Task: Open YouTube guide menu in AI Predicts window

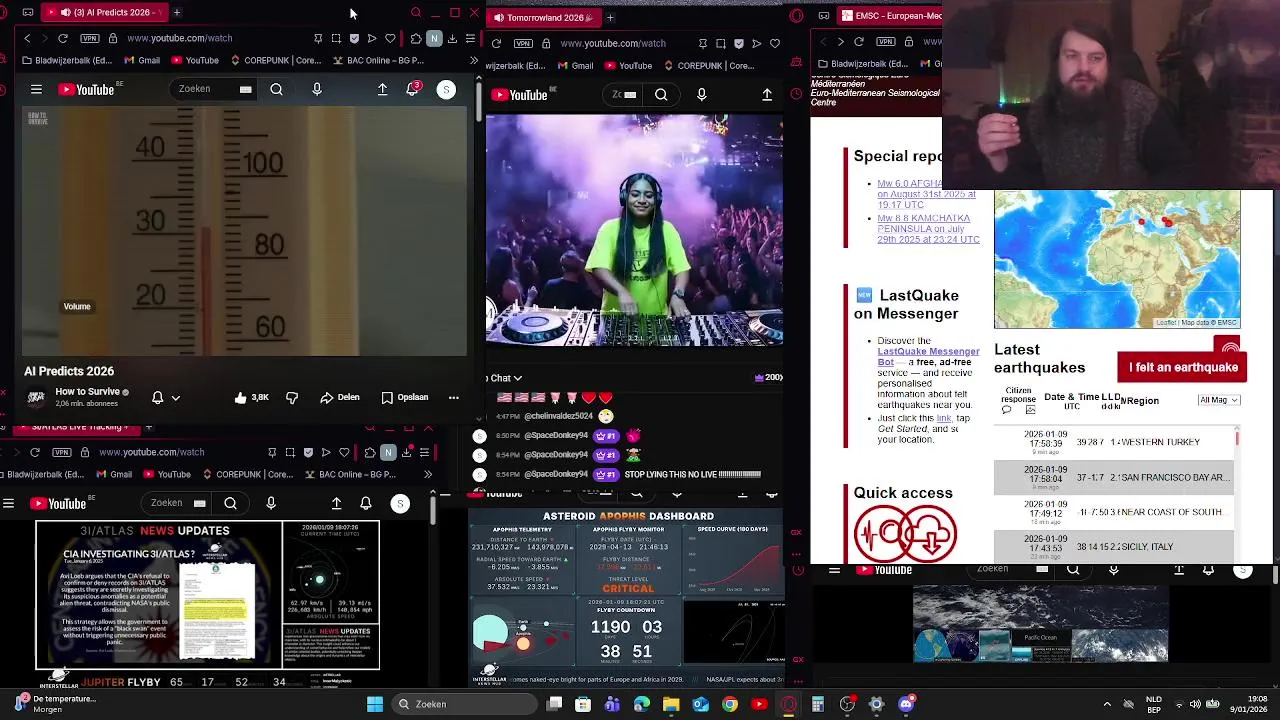Action: (x=36, y=89)
